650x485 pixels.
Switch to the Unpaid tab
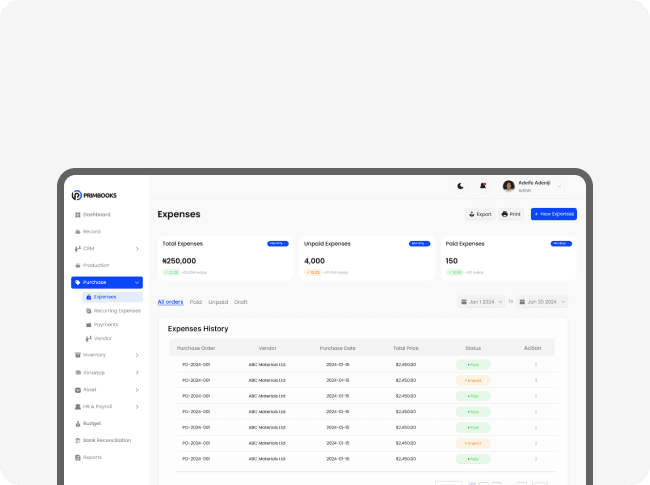click(218, 302)
